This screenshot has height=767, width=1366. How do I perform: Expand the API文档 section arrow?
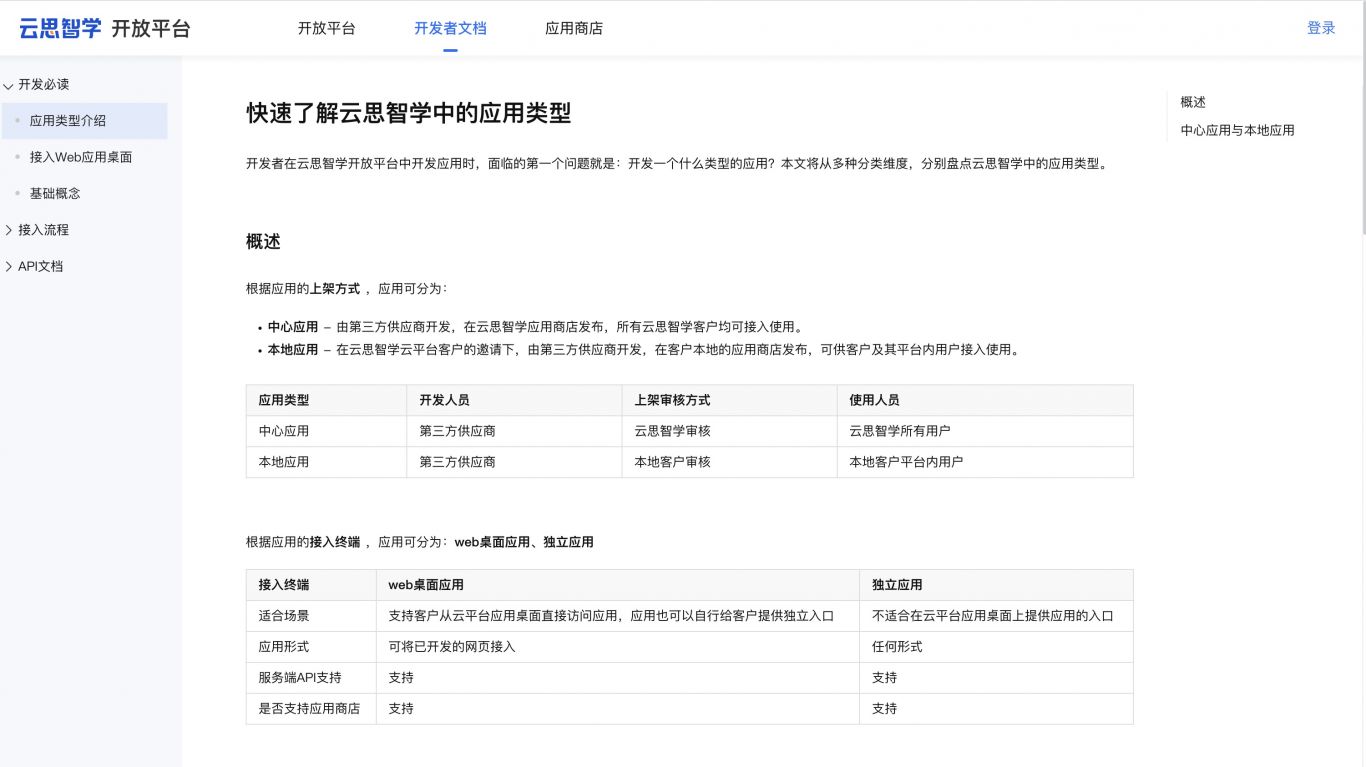tap(9, 266)
